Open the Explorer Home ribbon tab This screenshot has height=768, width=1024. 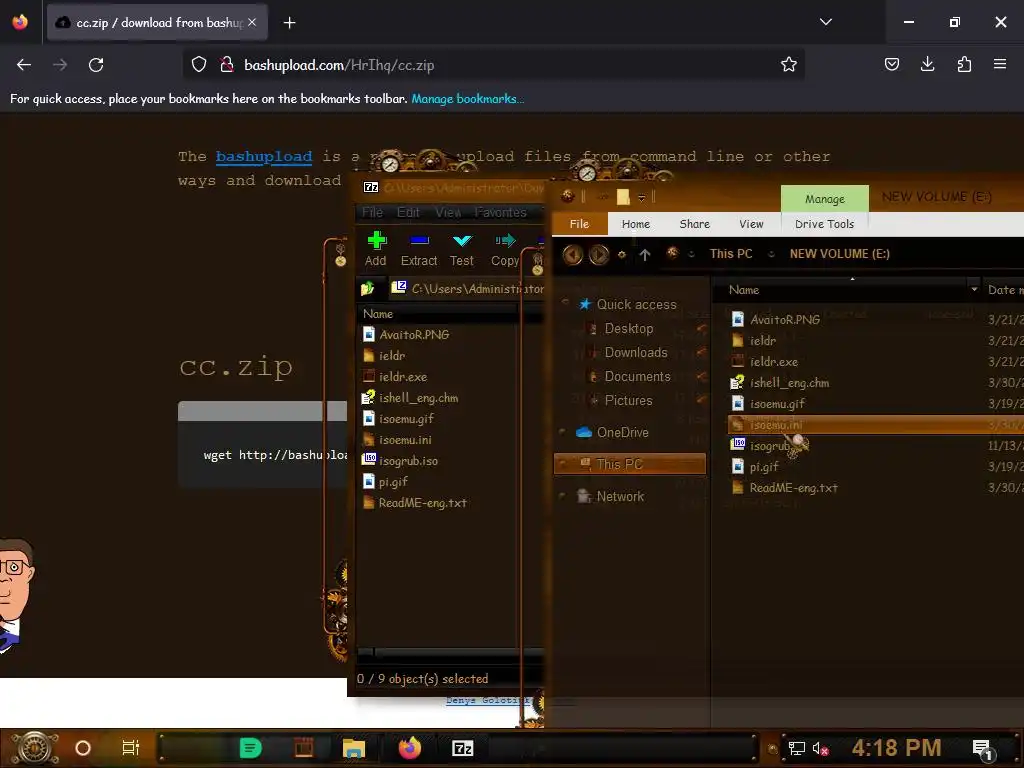635,224
